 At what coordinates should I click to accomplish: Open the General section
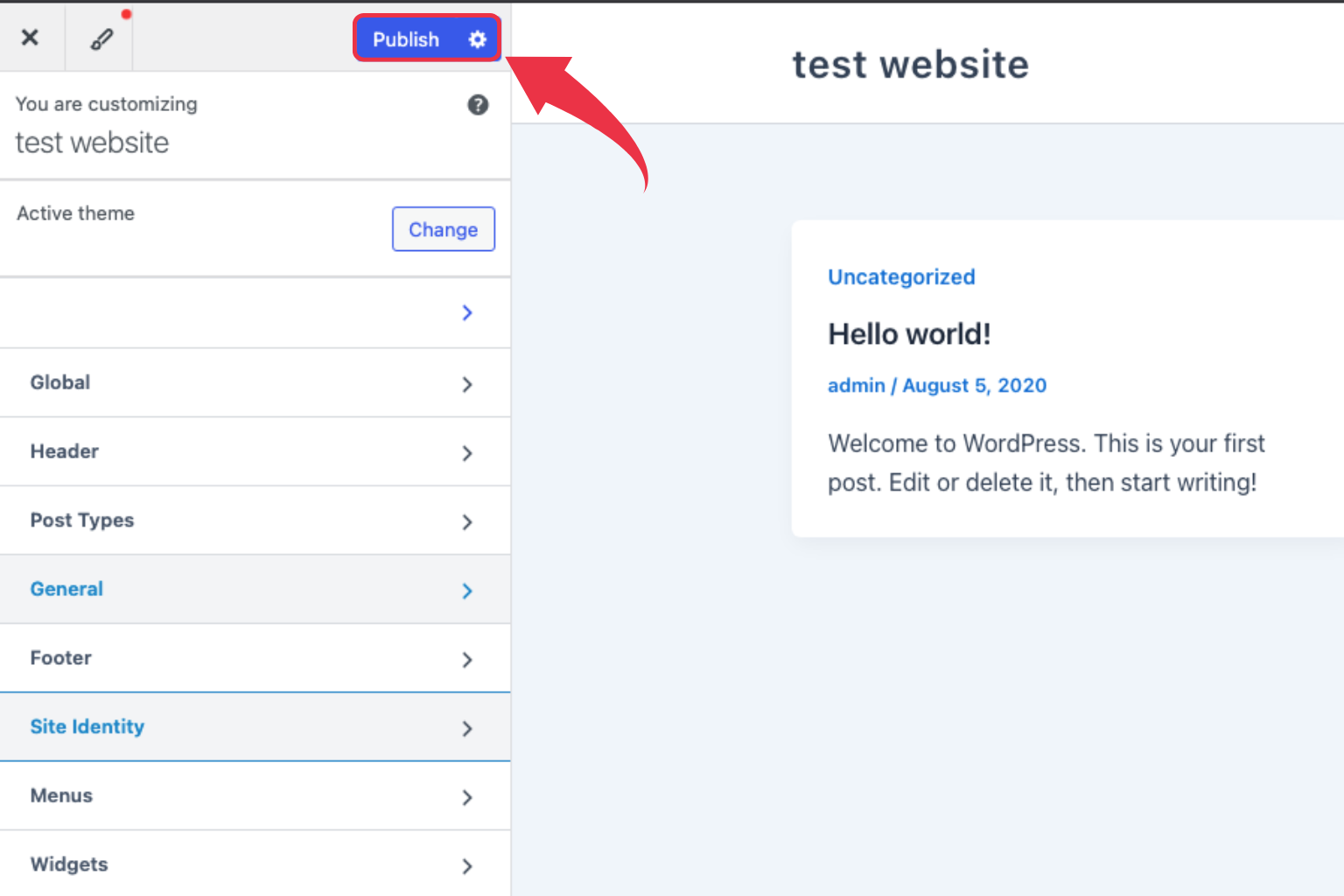(67, 589)
